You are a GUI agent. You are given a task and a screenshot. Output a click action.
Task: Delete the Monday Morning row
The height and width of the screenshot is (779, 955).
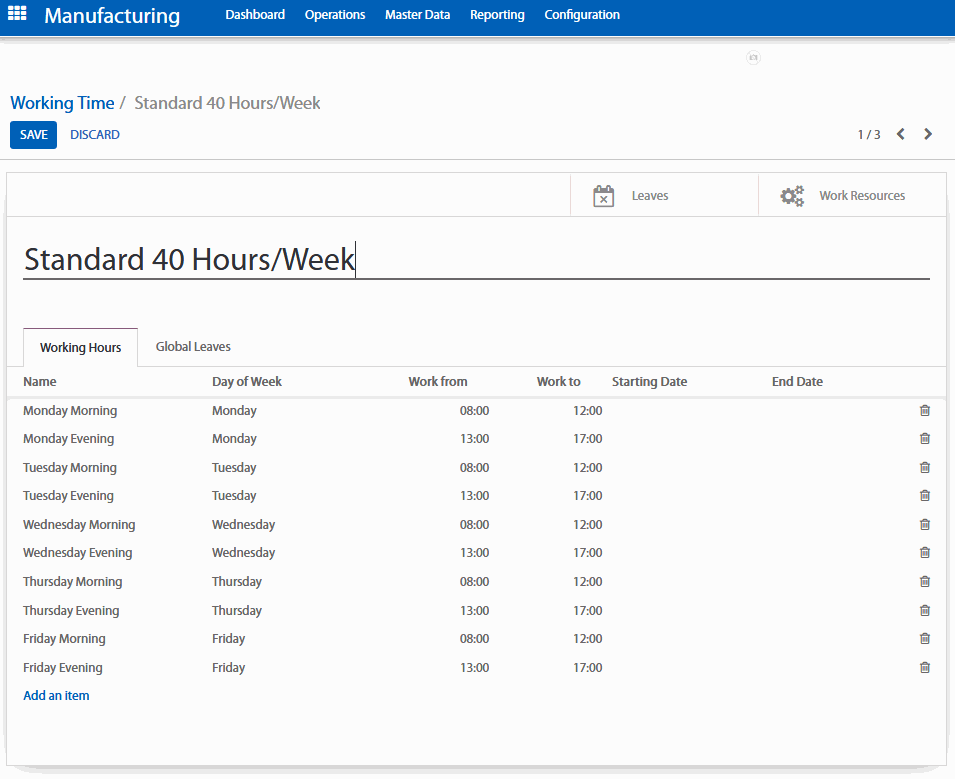click(x=924, y=411)
